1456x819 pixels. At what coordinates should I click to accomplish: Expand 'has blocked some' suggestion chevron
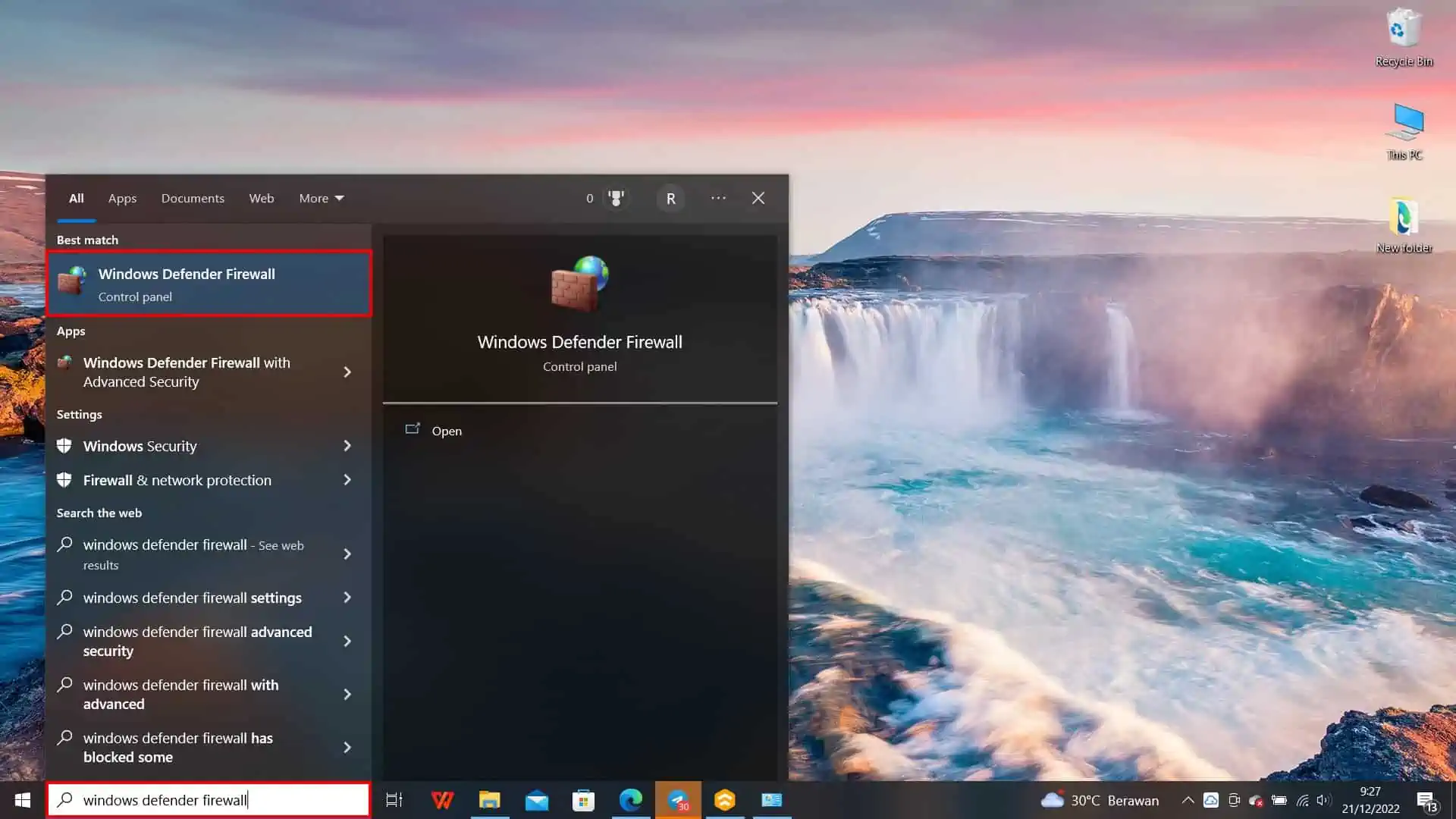point(347,748)
